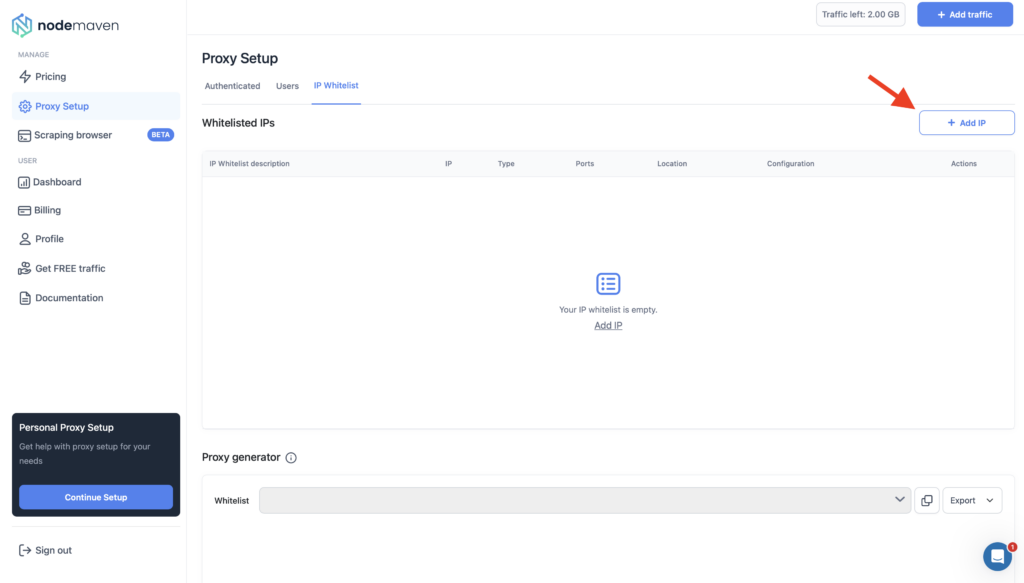Click the Proxy Setup gear icon
The height and width of the screenshot is (583, 1024).
point(25,106)
